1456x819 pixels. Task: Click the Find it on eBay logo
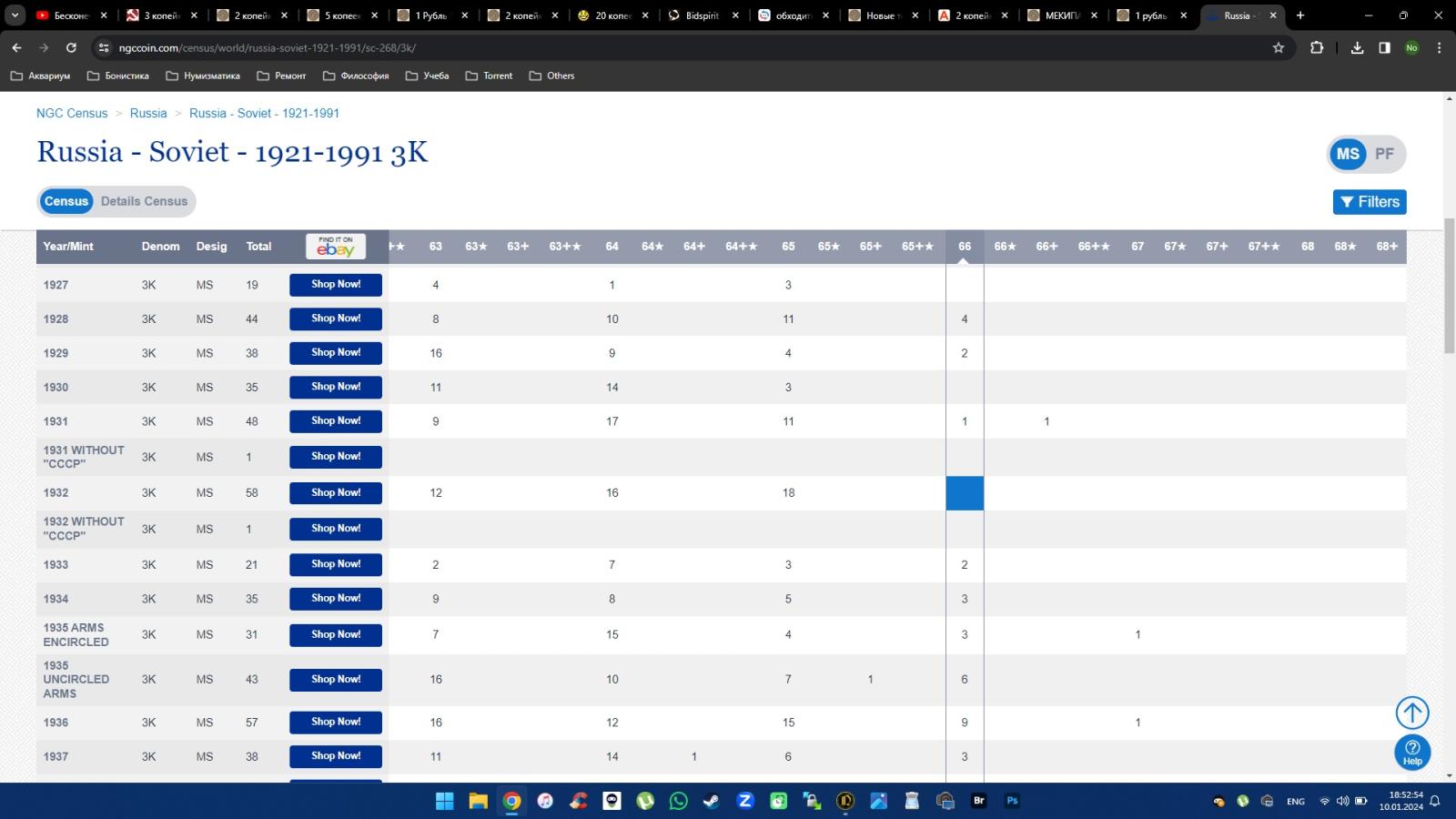tap(336, 247)
